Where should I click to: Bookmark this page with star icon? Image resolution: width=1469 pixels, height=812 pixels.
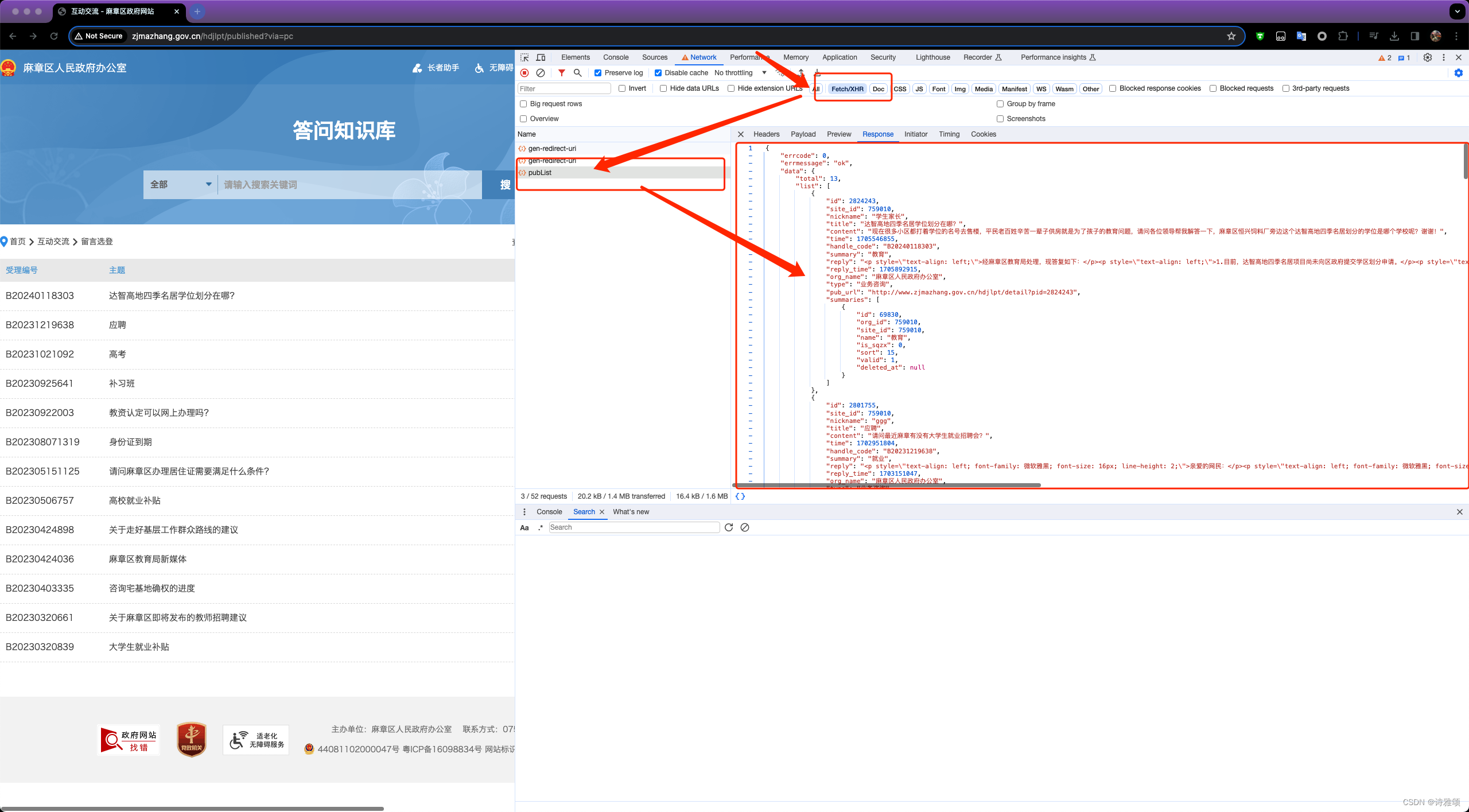coord(1231,36)
